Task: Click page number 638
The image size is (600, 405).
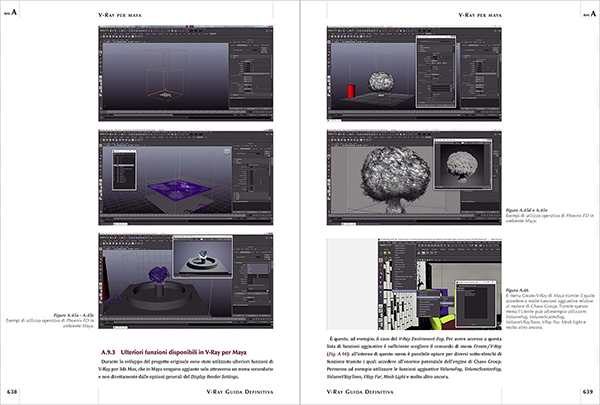Action: coord(12,392)
